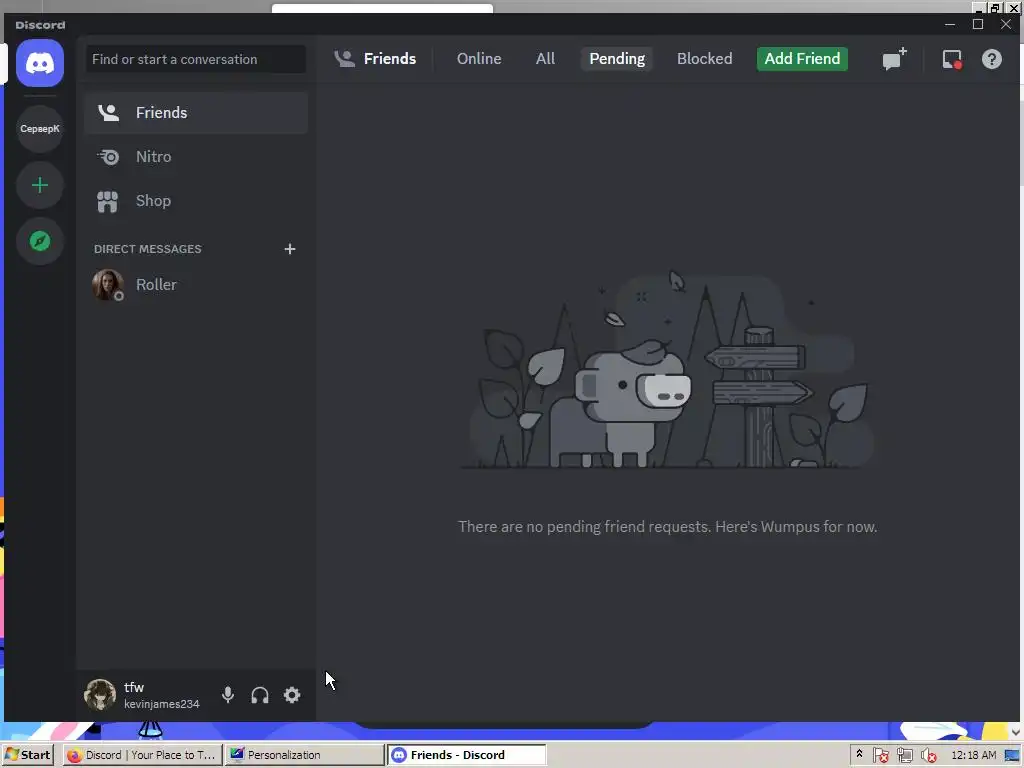Image resolution: width=1024 pixels, height=768 pixels.
Task: Switch to Online friends tab
Action: point(479,59)
